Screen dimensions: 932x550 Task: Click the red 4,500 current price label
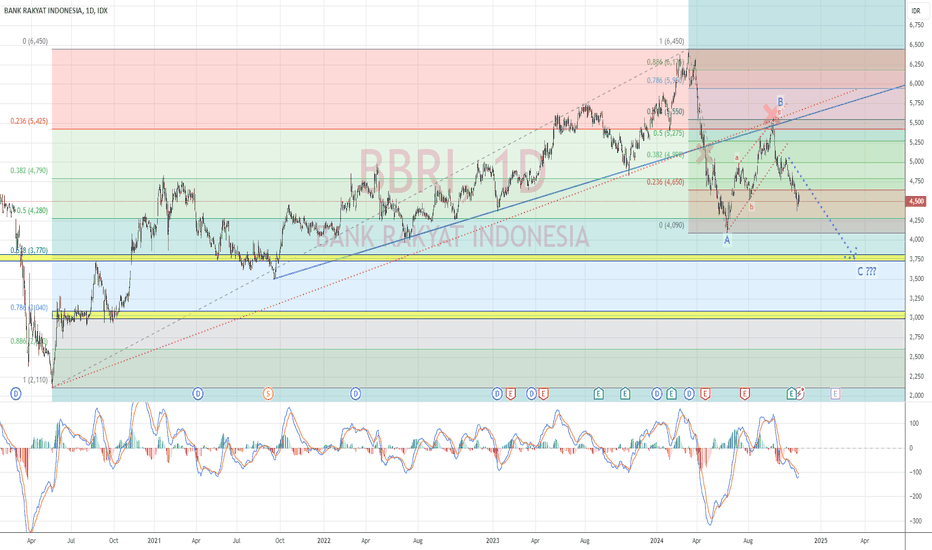click(x=916, y=202)
